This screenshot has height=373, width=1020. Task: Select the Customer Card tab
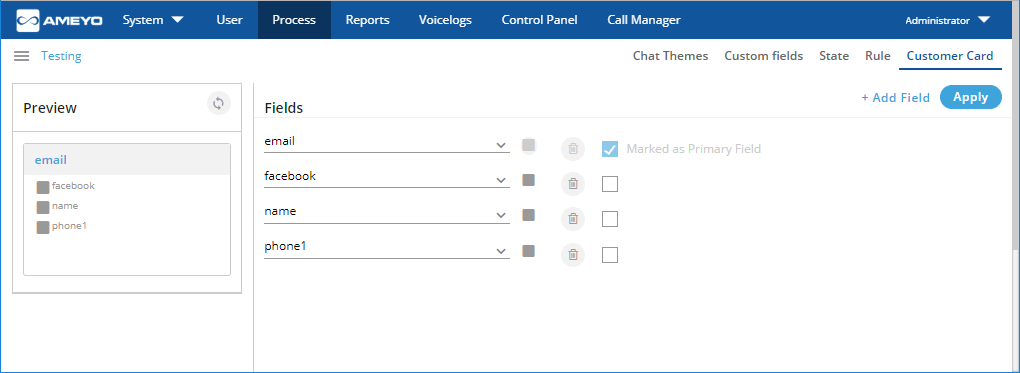pos(950,56)
